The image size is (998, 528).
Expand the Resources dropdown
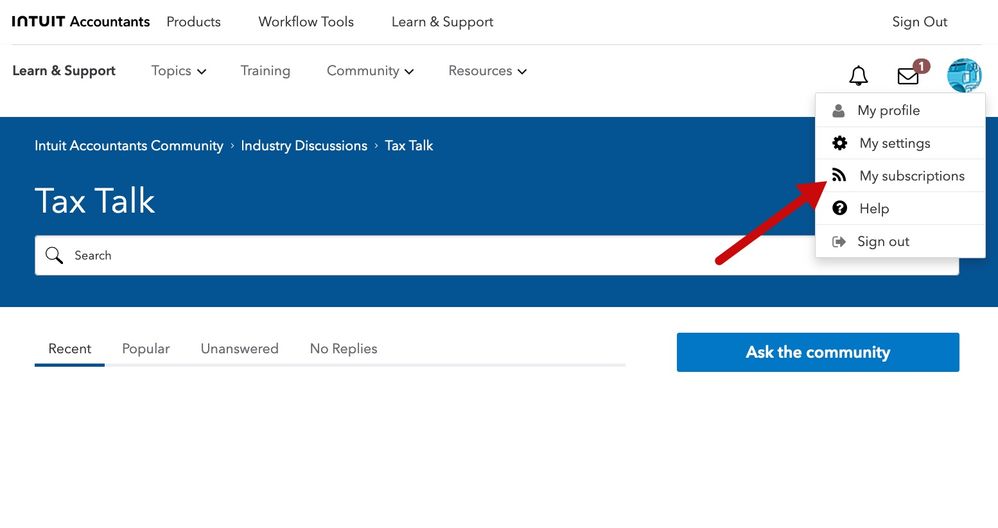tap(488, 71)
